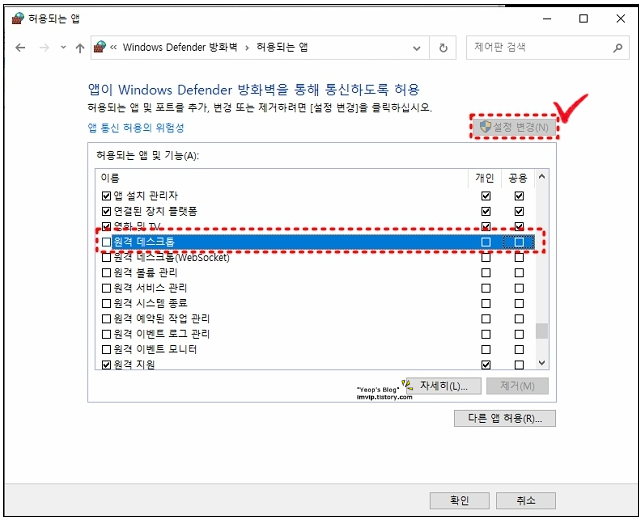Click the list scrollbar down arrow

coord(542,363)
